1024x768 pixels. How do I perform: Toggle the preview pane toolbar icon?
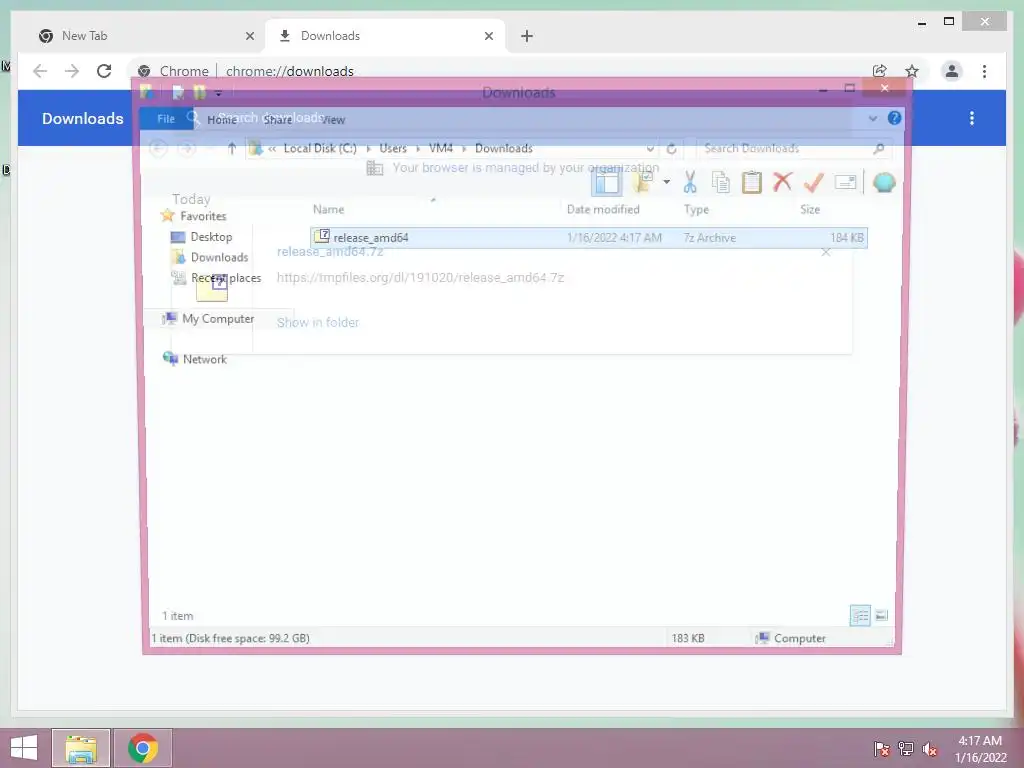[607, 182]
